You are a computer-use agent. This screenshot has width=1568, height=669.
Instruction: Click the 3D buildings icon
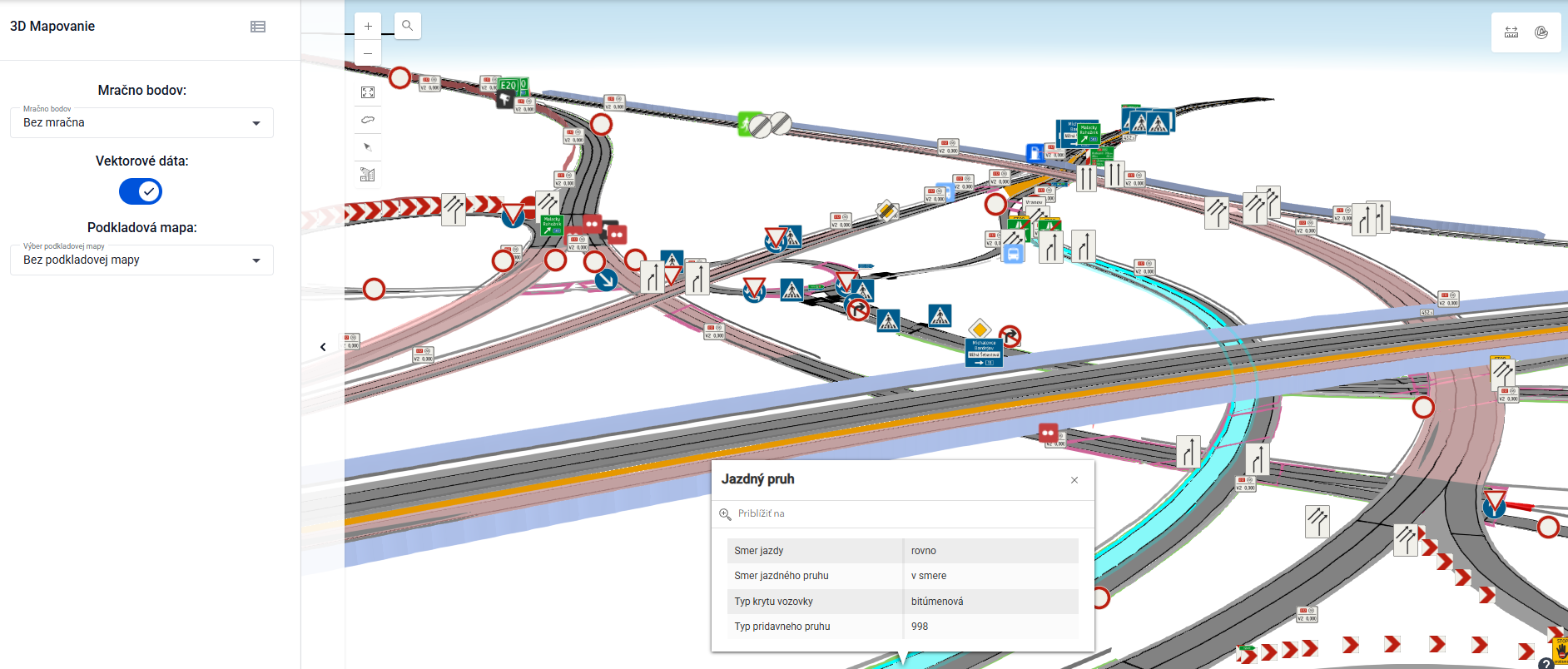[x=368, y=175]
